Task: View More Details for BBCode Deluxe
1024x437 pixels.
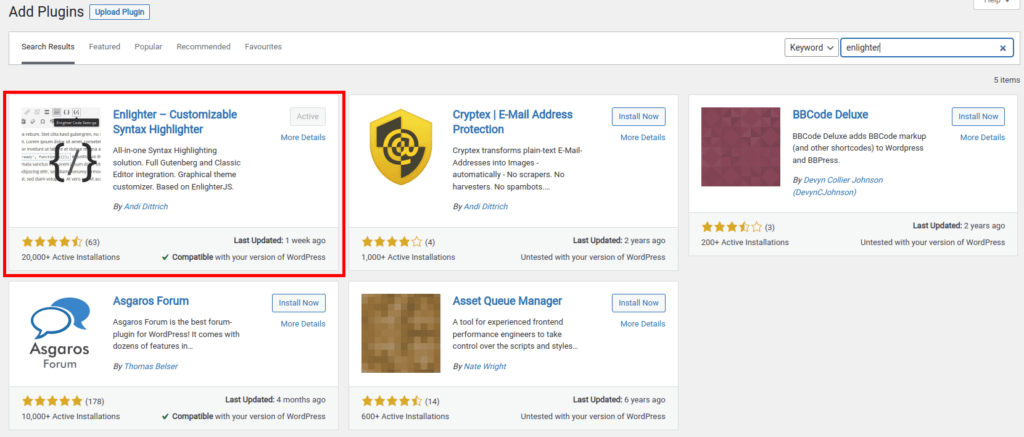Action: click(982, 137)
